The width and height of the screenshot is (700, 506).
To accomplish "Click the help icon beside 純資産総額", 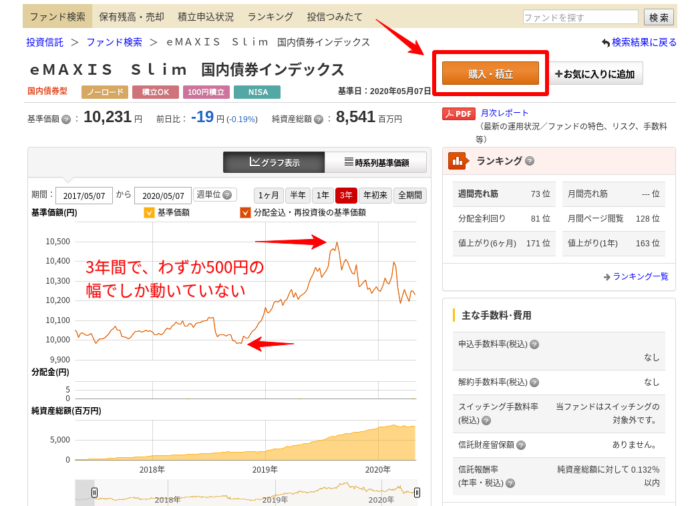I will [318, 119].
